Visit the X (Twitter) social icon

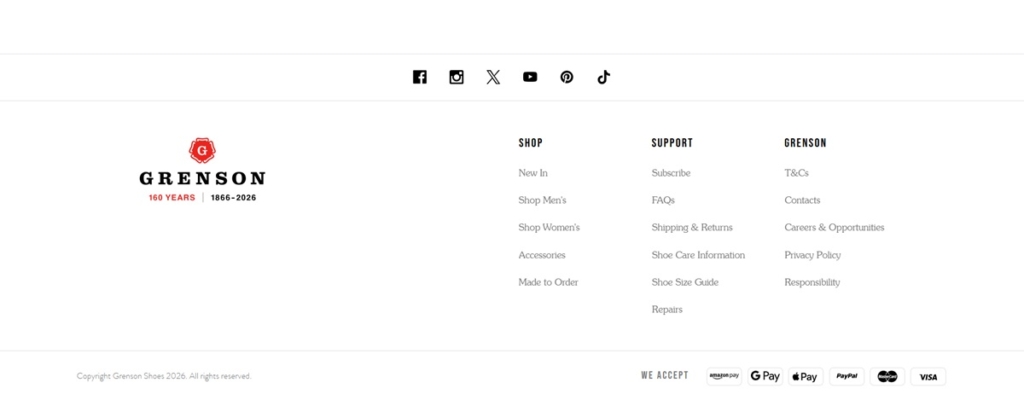tap(493, 77)
